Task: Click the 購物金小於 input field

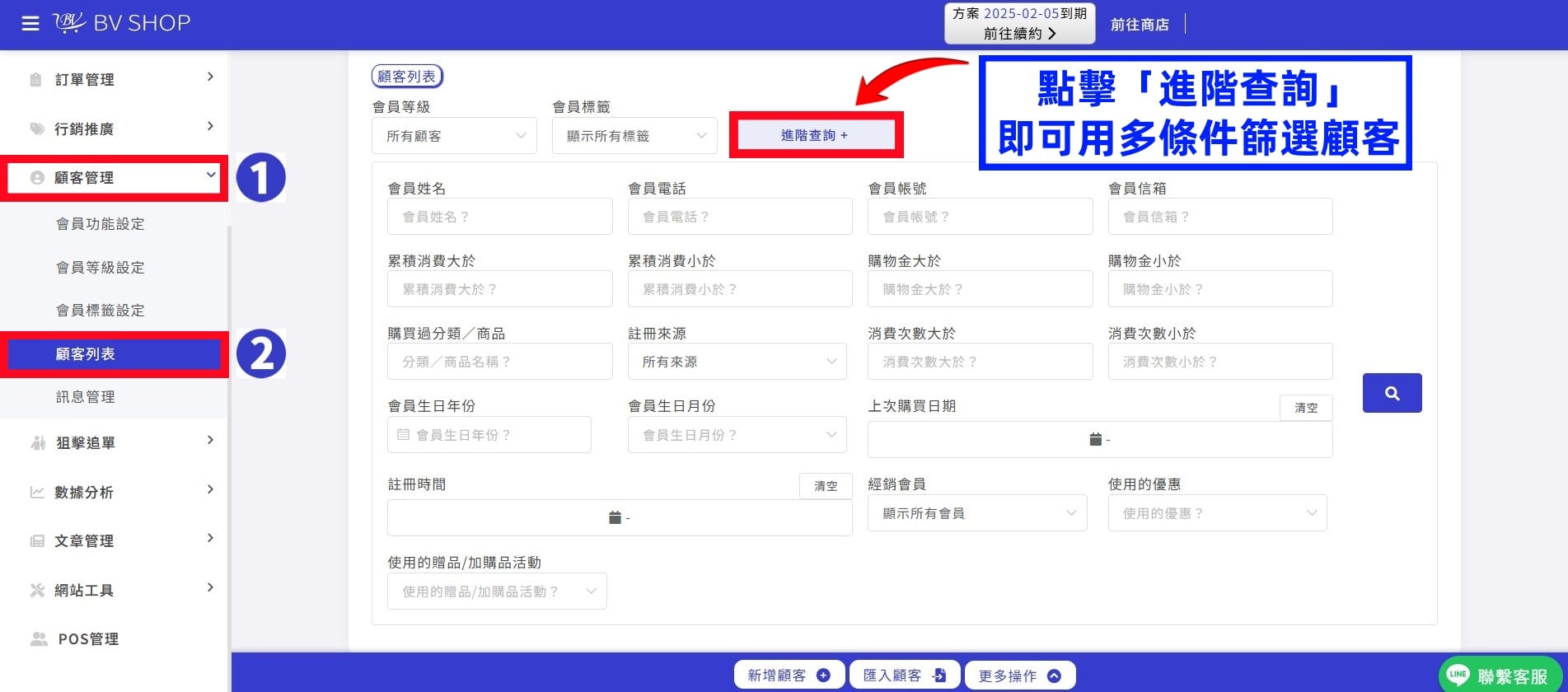Action: coord(1220,289)
